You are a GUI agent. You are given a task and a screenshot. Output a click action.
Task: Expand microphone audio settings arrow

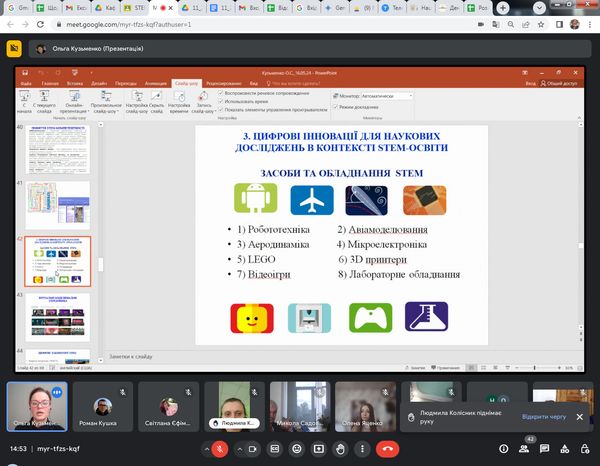205,450
